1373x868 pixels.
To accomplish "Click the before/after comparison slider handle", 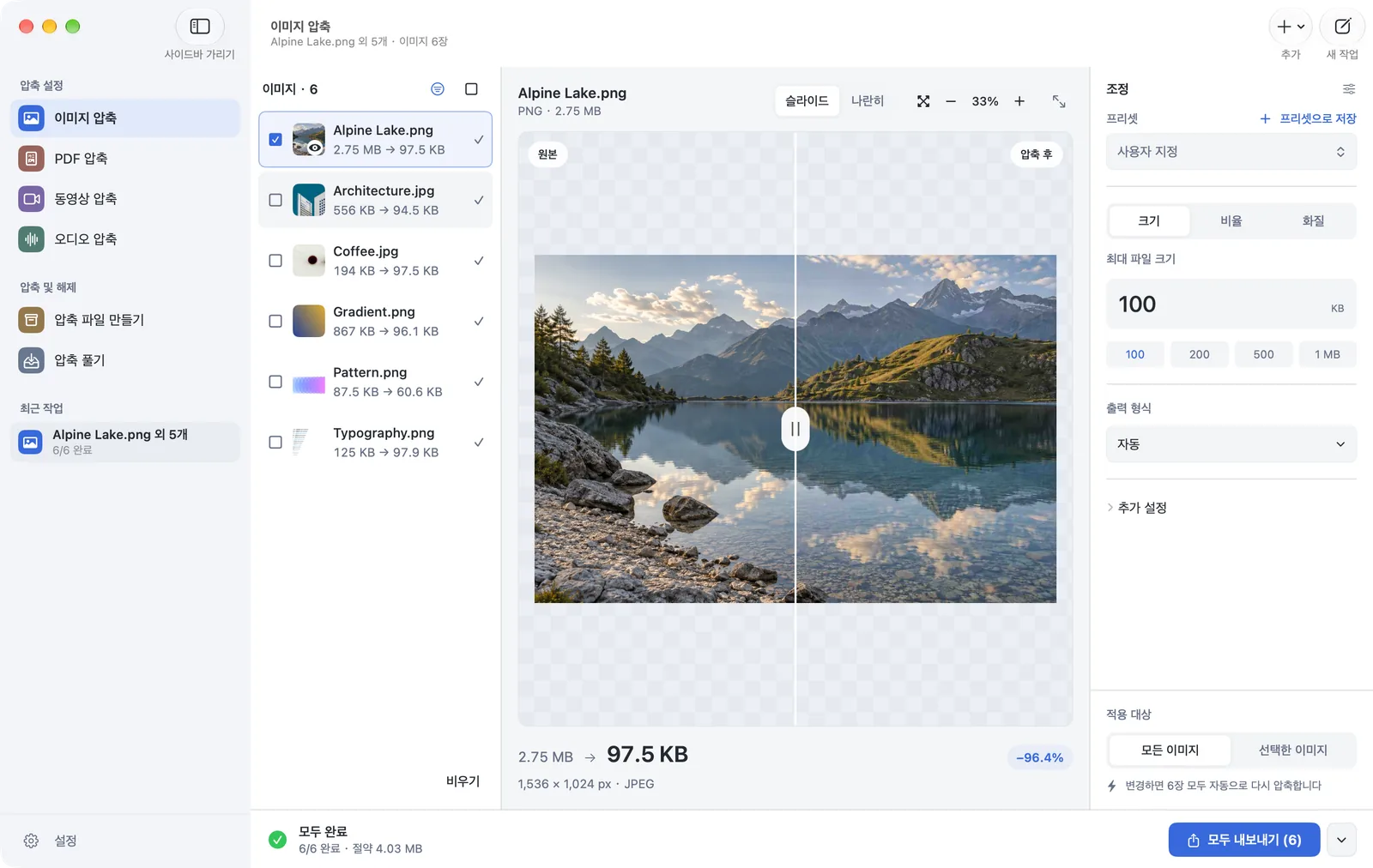I will point(795,429).
